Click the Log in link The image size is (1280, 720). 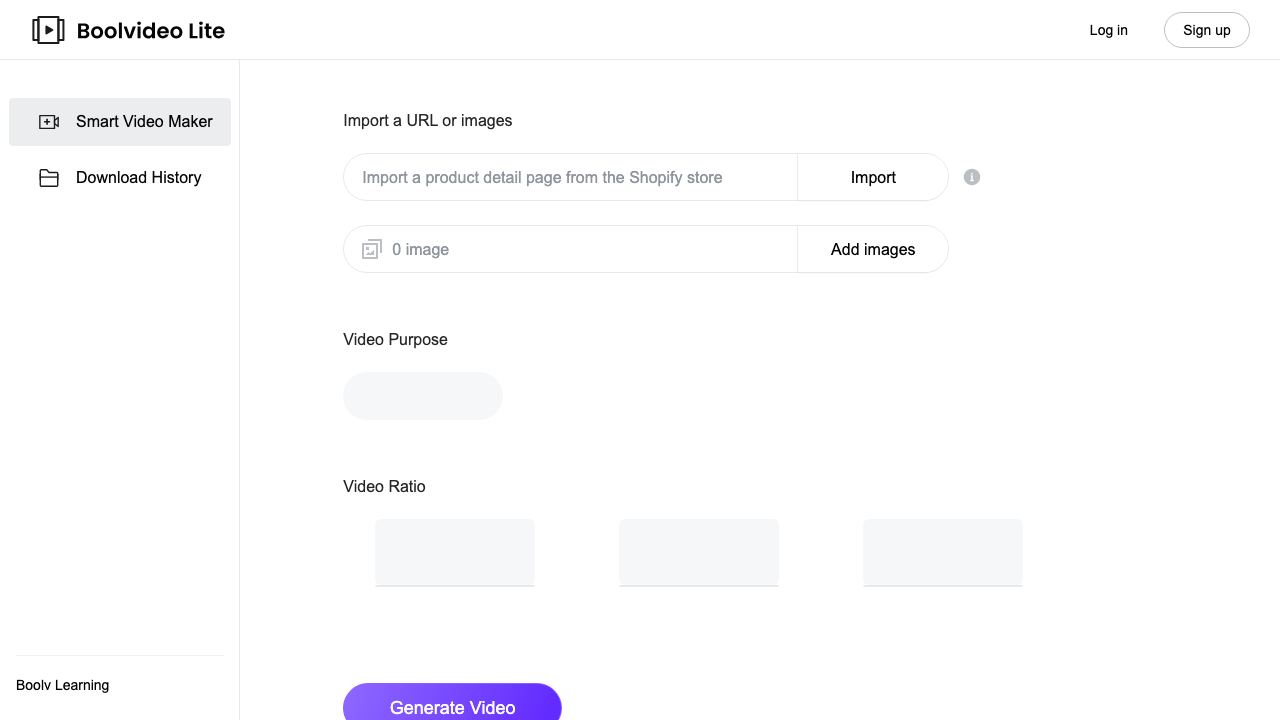coord(1108,30)
